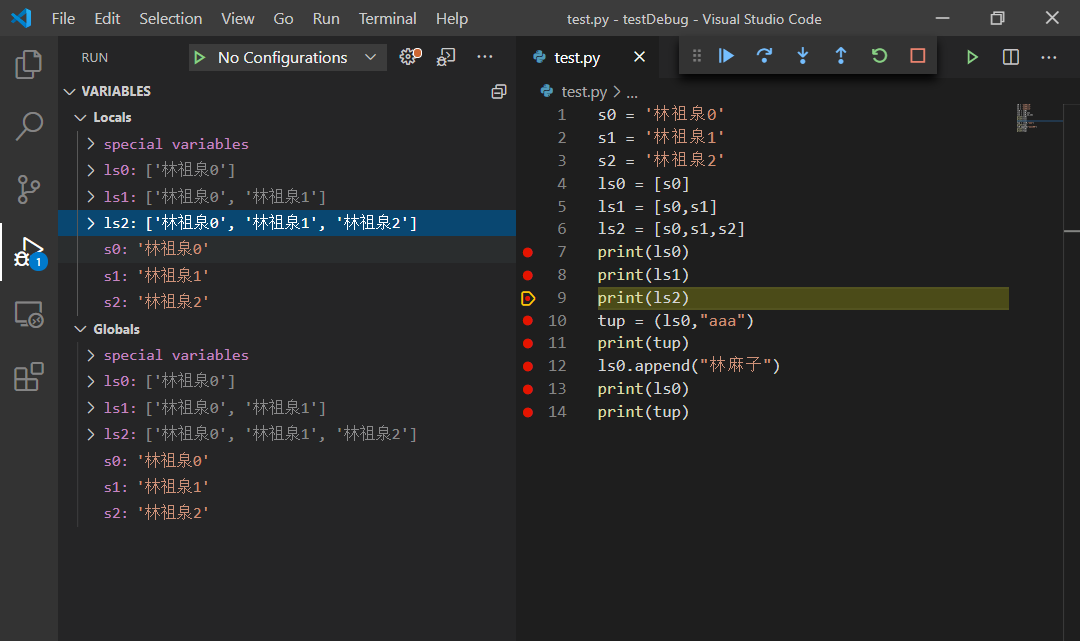Stop the debugger

917,56
